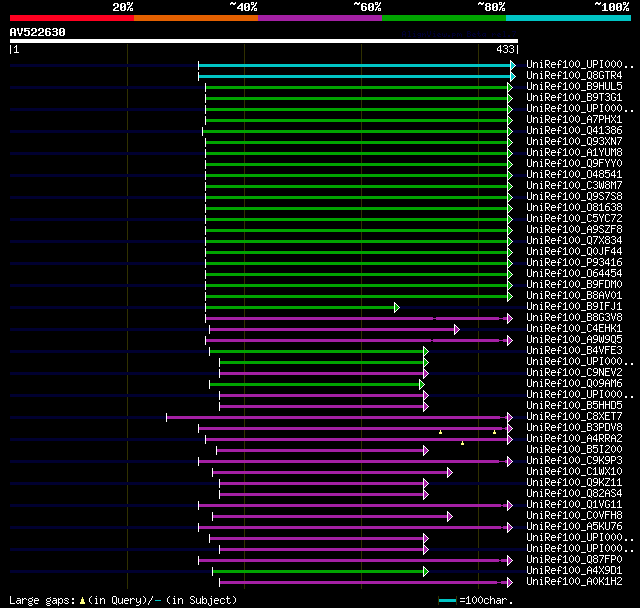Click the yellow gap marker below the A4RRA2 bar
This screenshot has height=608, width=640.
pos(462,442)
